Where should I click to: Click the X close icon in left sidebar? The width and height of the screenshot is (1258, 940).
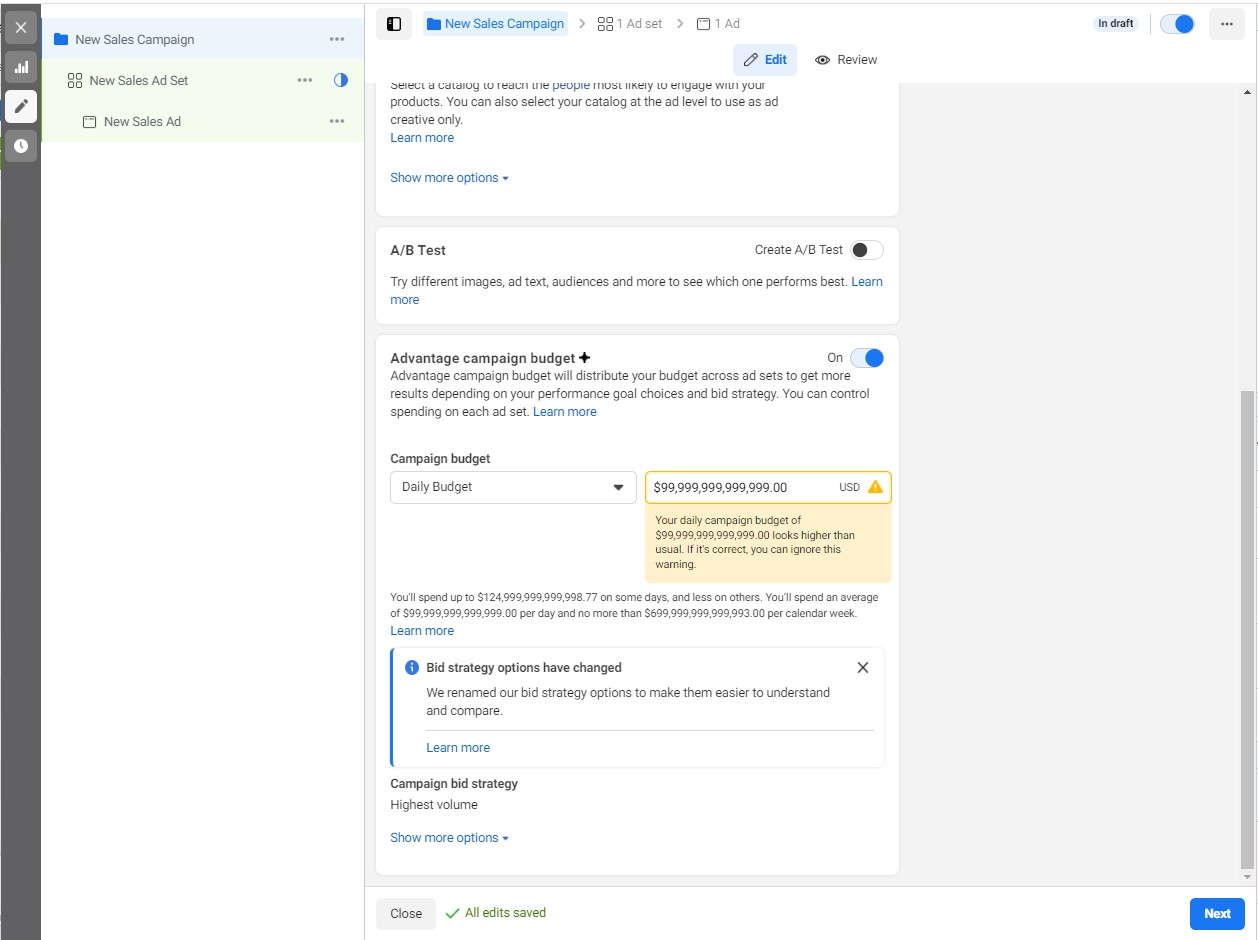[21, 27]
